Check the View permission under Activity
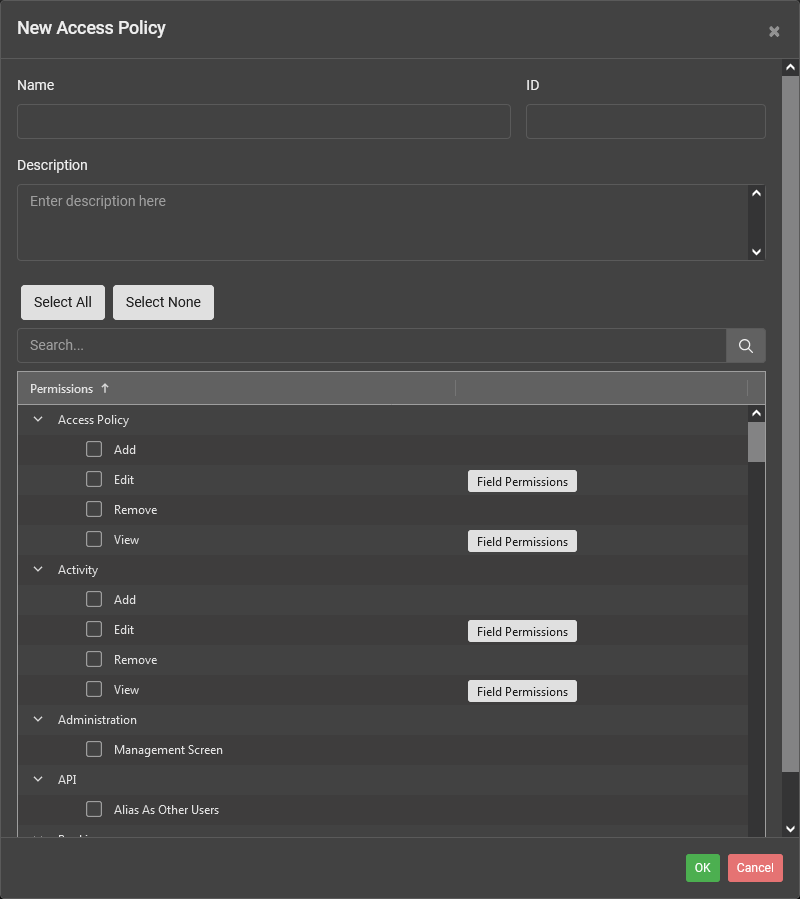The image size is (800, 899). tap(94, 689)
